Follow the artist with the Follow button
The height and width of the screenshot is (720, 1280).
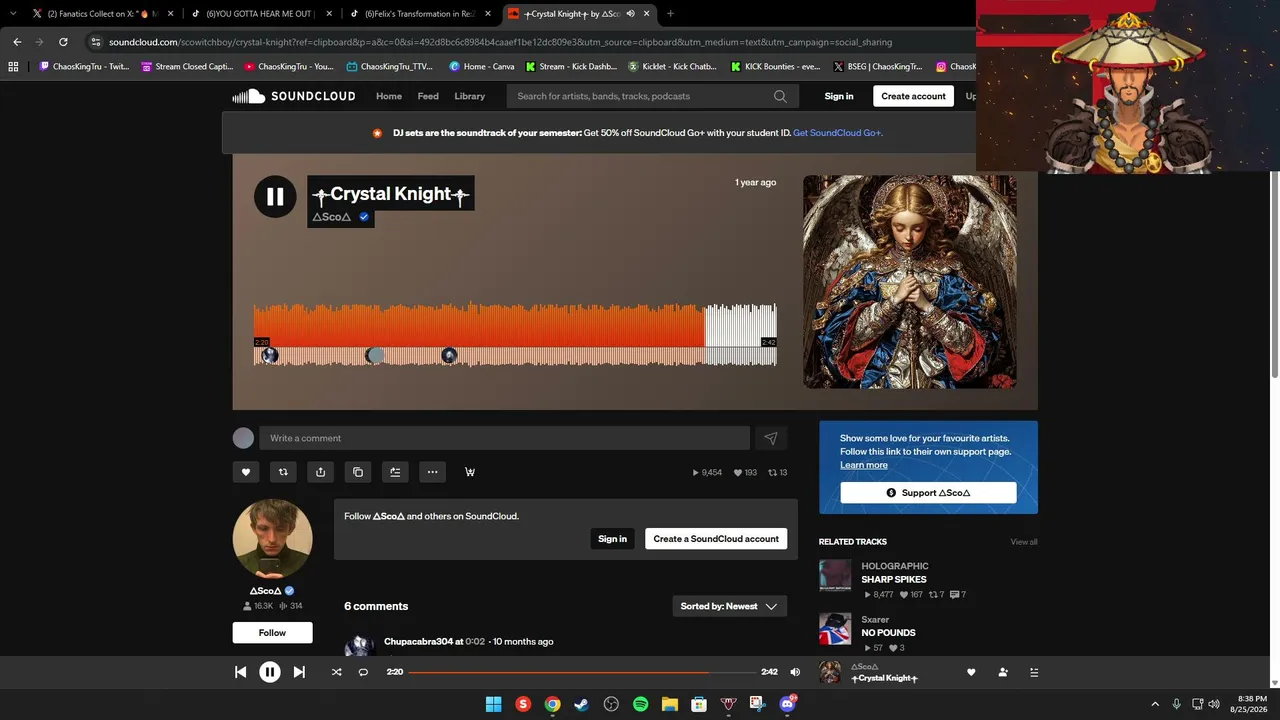272,633
